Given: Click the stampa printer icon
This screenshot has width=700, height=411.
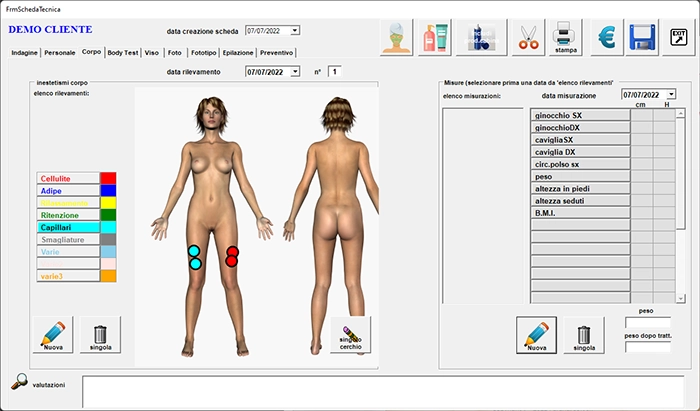Looking at the screenshot, I should pos(566,37).
